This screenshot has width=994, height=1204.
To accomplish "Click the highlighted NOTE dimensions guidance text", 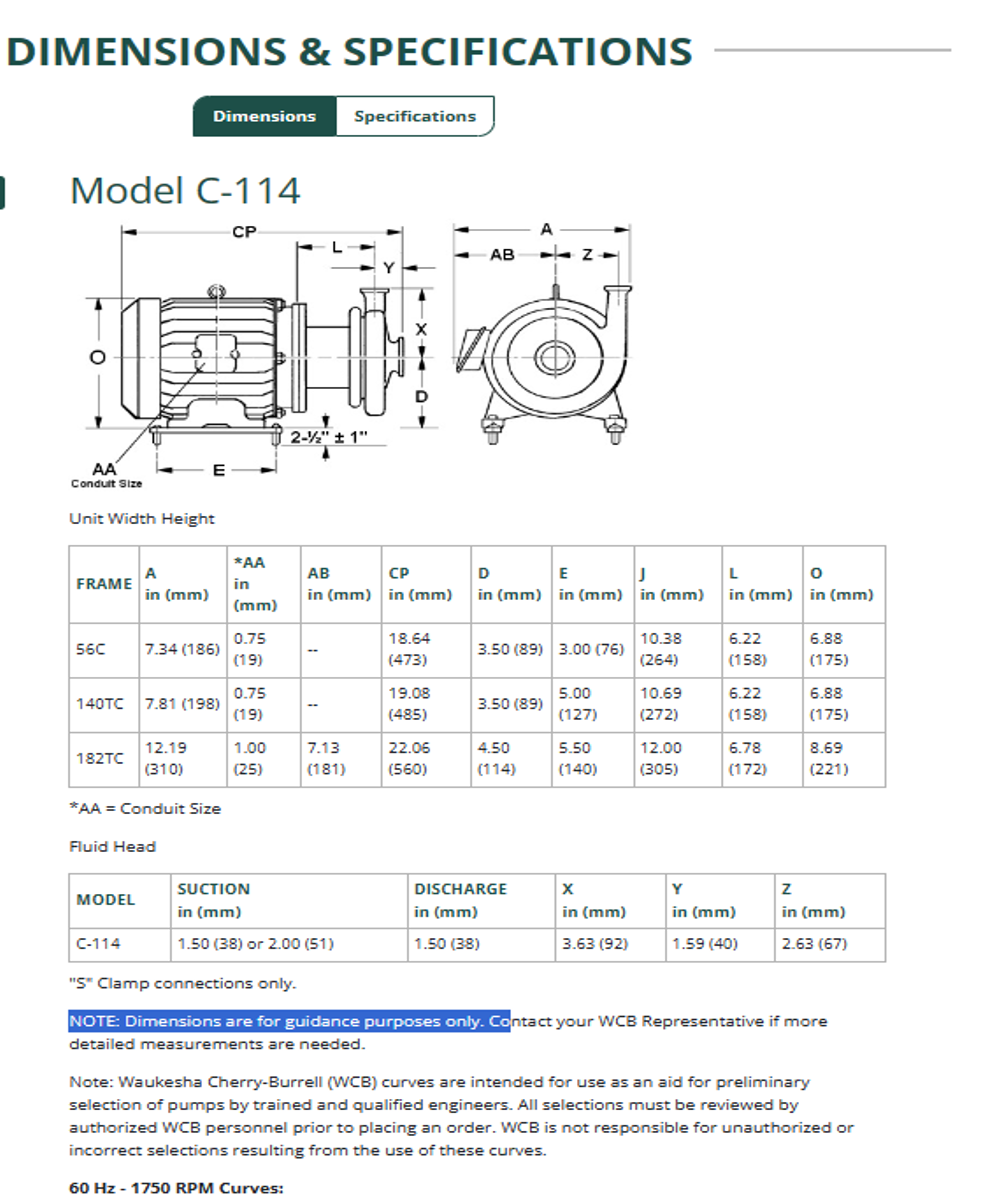I will click(289, 1021).
